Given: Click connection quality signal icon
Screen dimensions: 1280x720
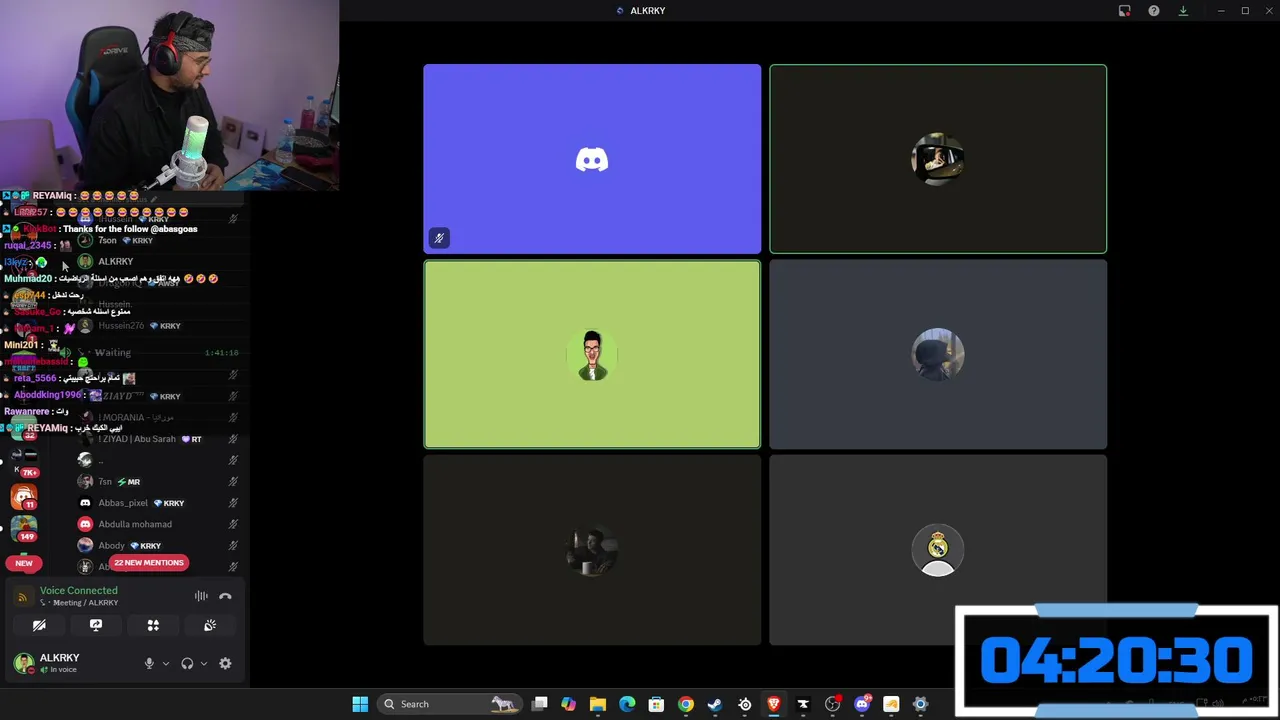Looking at the screenshot, I should [x=23, y=597].
